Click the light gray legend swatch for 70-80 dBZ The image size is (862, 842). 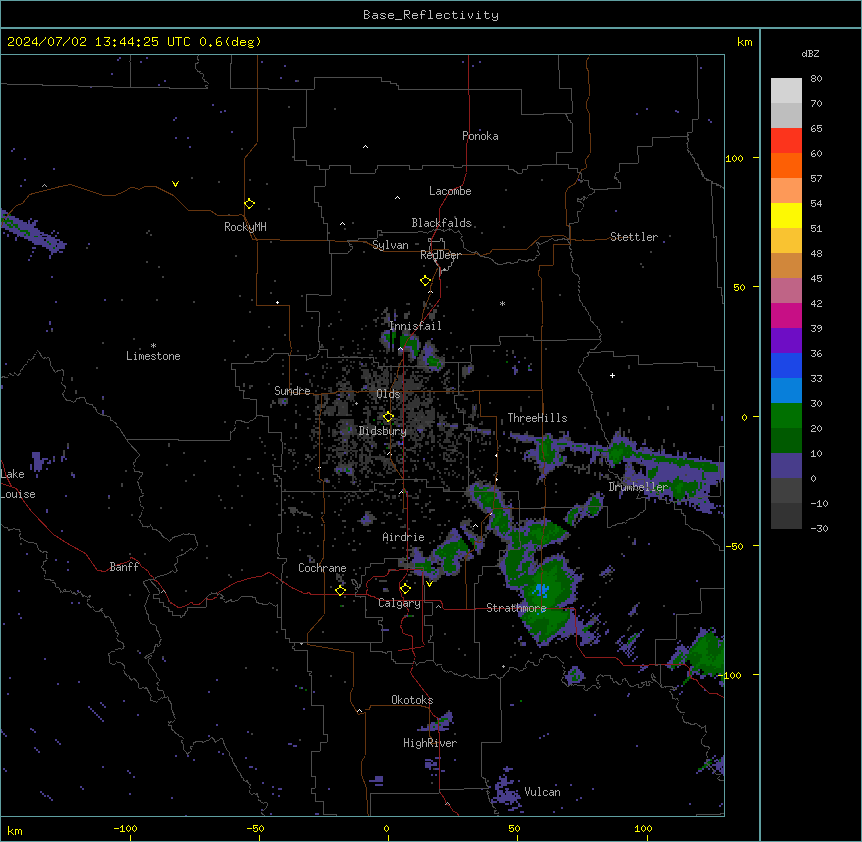point(786,91)
